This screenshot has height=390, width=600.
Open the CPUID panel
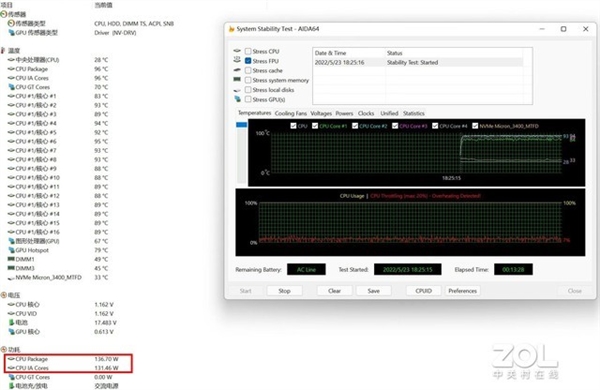pyautogui.click(x=423, y=291)
